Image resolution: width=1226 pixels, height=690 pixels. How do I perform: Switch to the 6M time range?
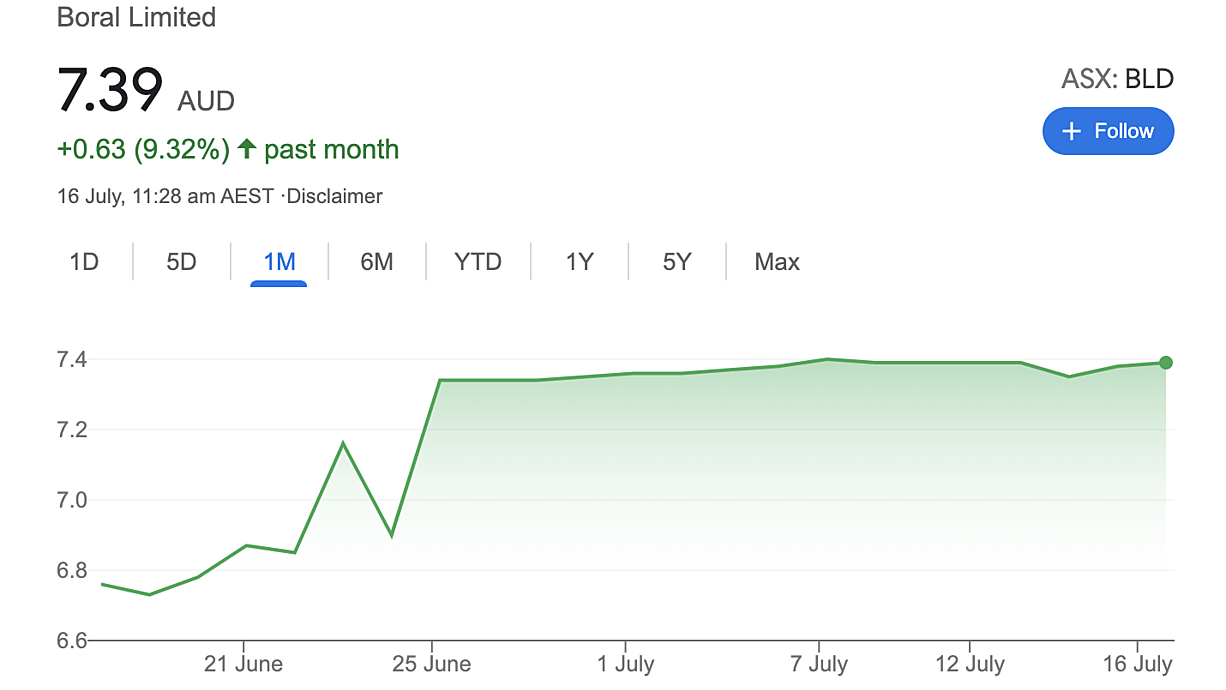(x=377, y=262)
